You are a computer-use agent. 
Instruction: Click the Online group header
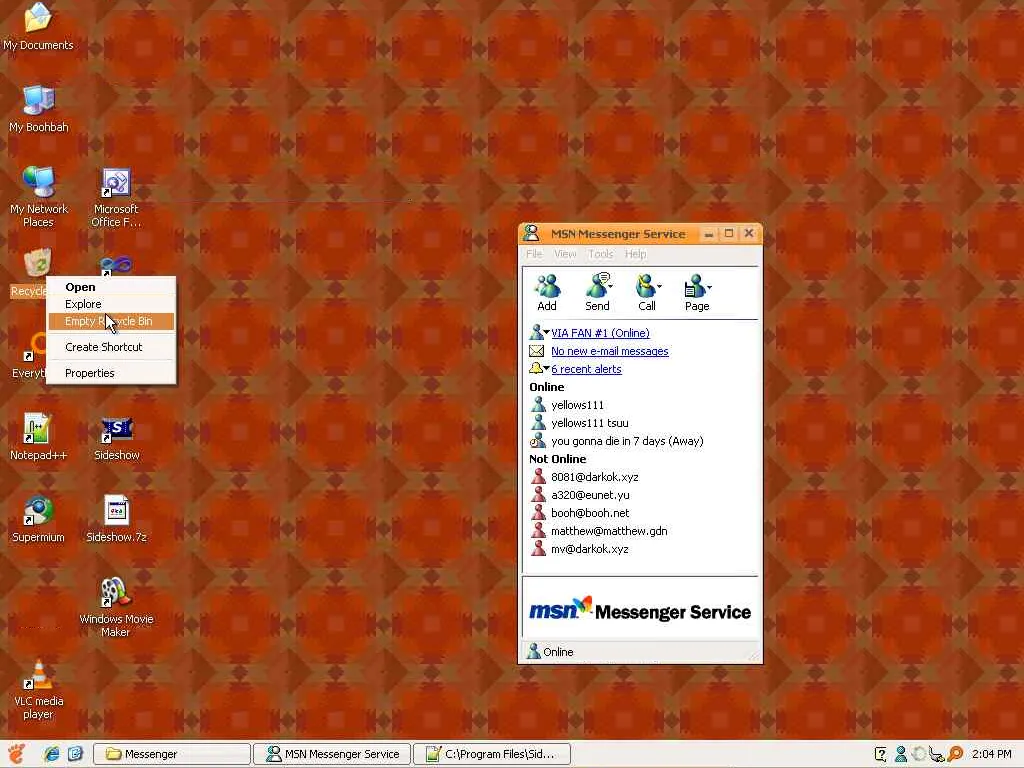546,387
